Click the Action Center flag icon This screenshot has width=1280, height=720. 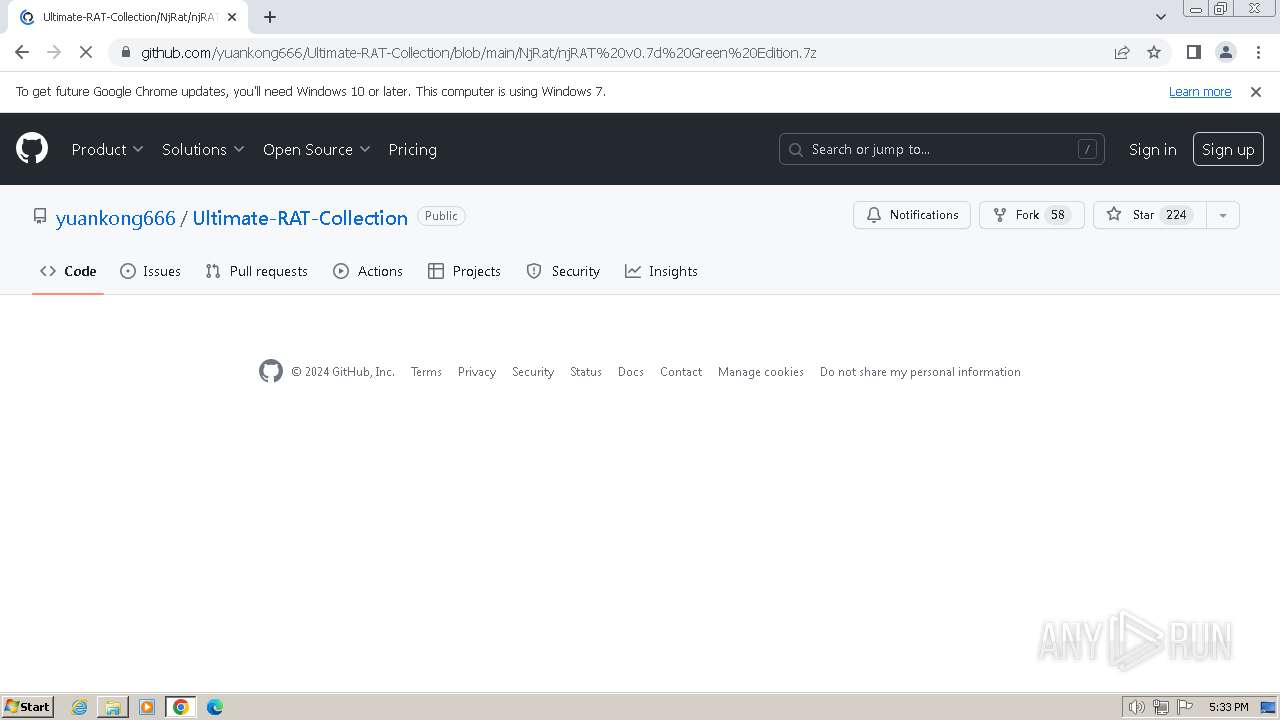pos(1185,707)
